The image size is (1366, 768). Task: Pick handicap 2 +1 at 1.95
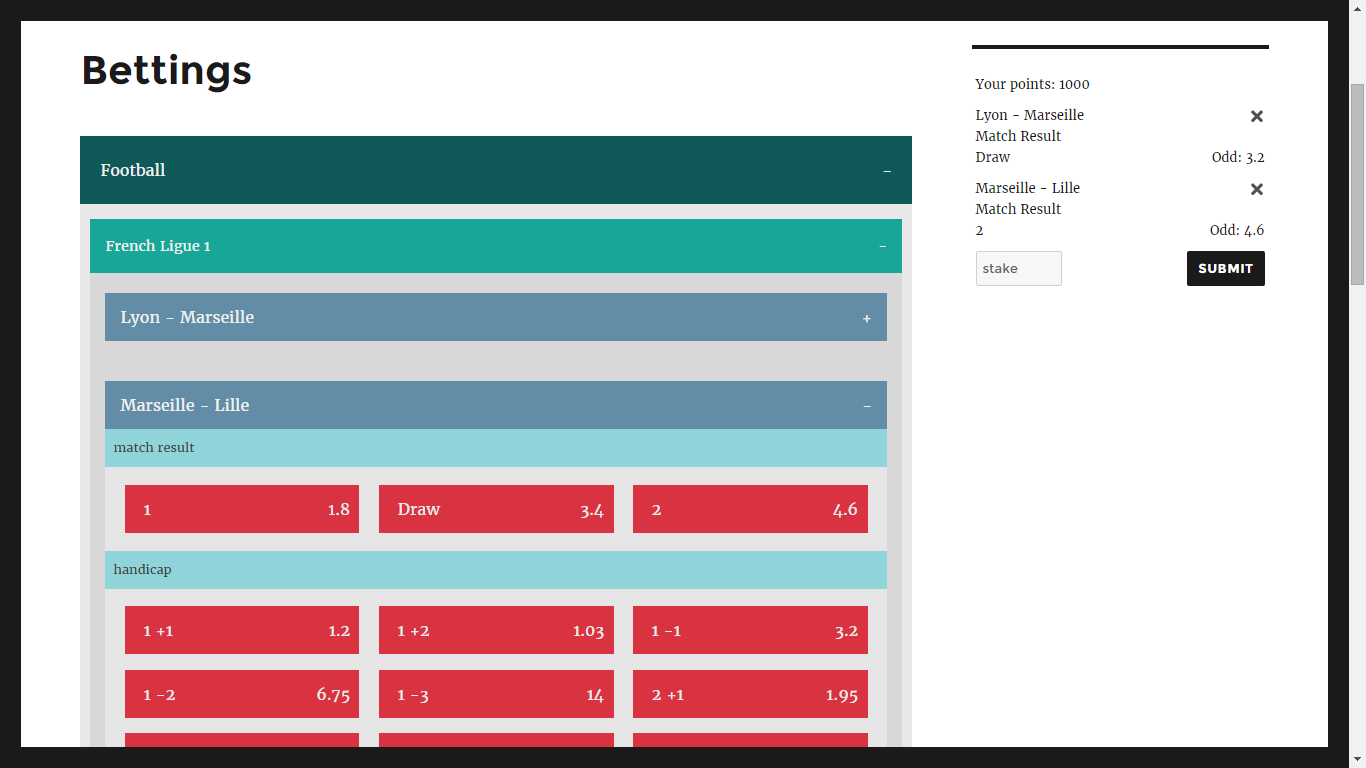[750, 694]
